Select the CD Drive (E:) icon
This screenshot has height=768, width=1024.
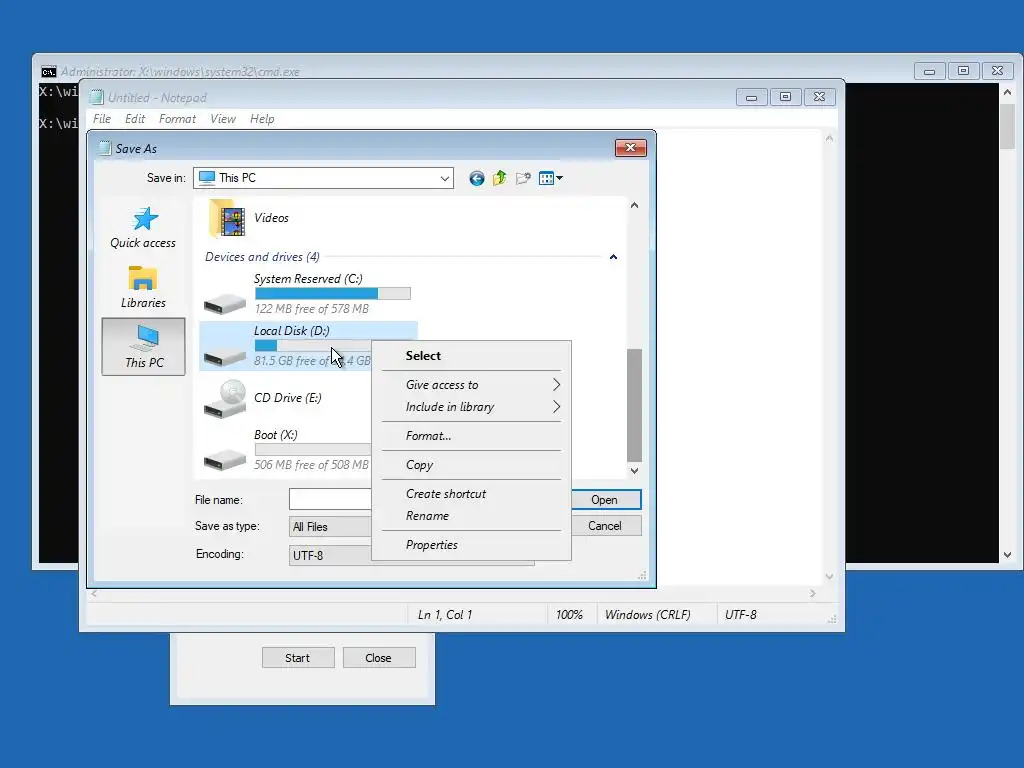coord(225,398)
